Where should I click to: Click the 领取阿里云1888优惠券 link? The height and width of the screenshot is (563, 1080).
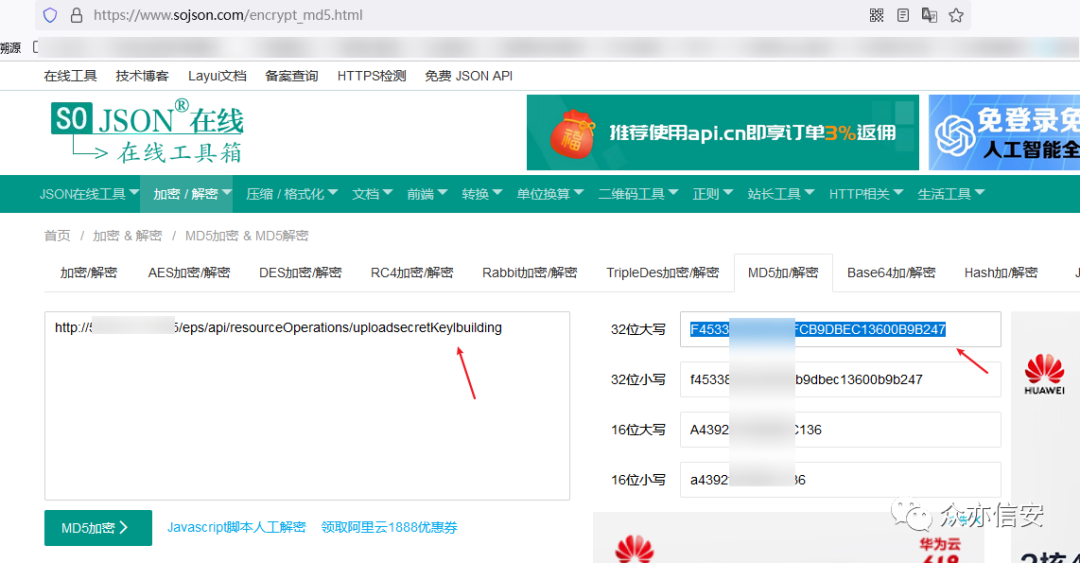389,527
